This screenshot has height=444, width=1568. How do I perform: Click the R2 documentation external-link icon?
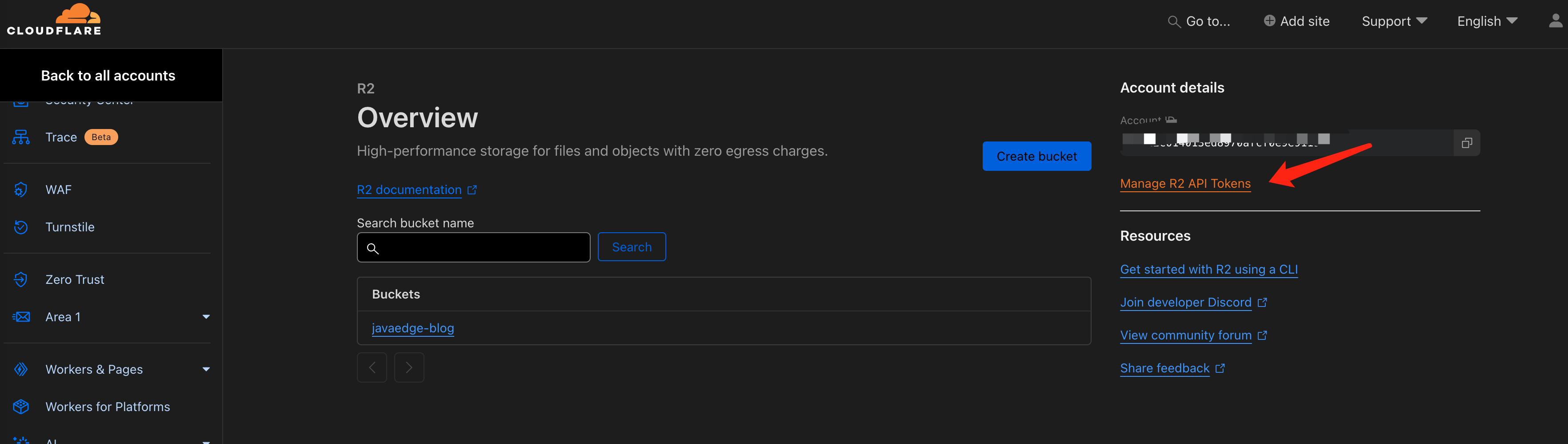click(472, 190)
